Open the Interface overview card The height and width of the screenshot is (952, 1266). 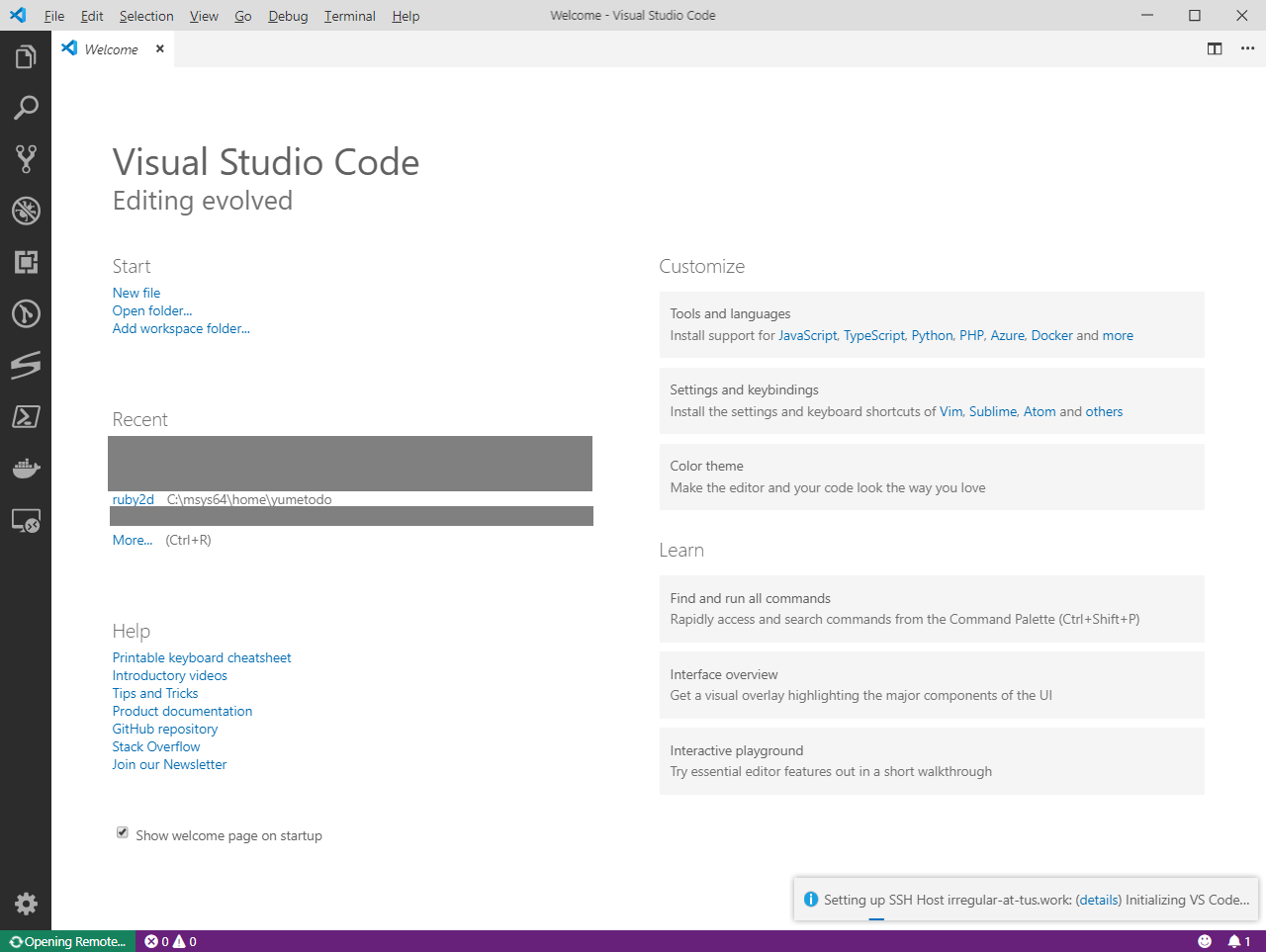tap(932, 685)
